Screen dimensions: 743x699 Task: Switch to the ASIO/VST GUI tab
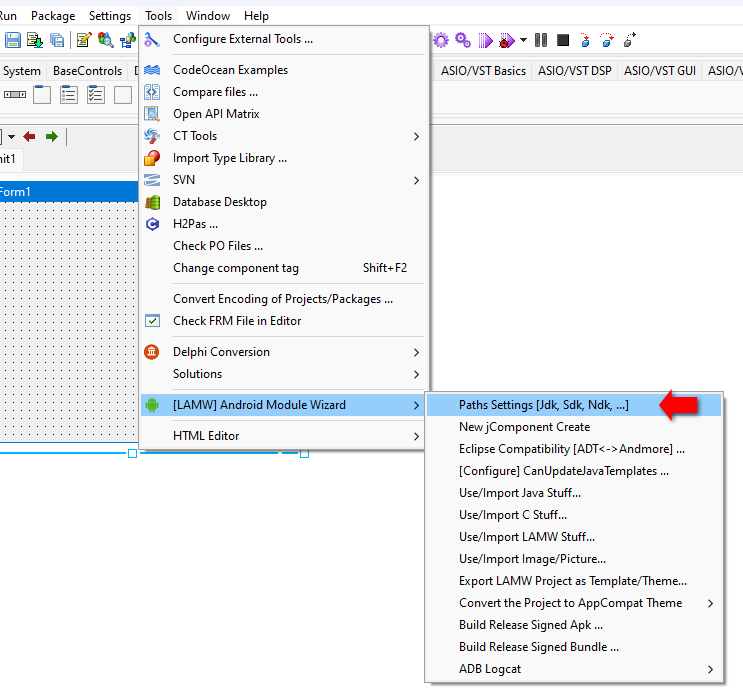660,71
